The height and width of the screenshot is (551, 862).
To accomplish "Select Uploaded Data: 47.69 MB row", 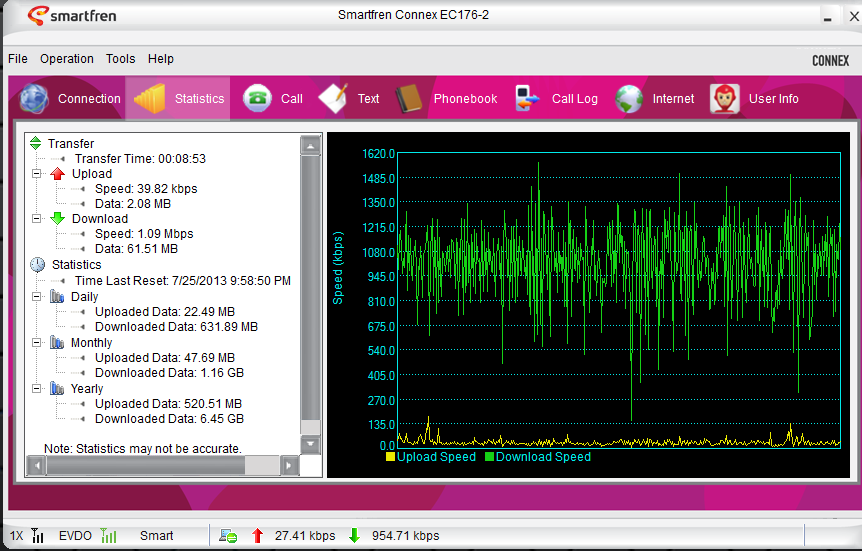I will pos(164,358).
